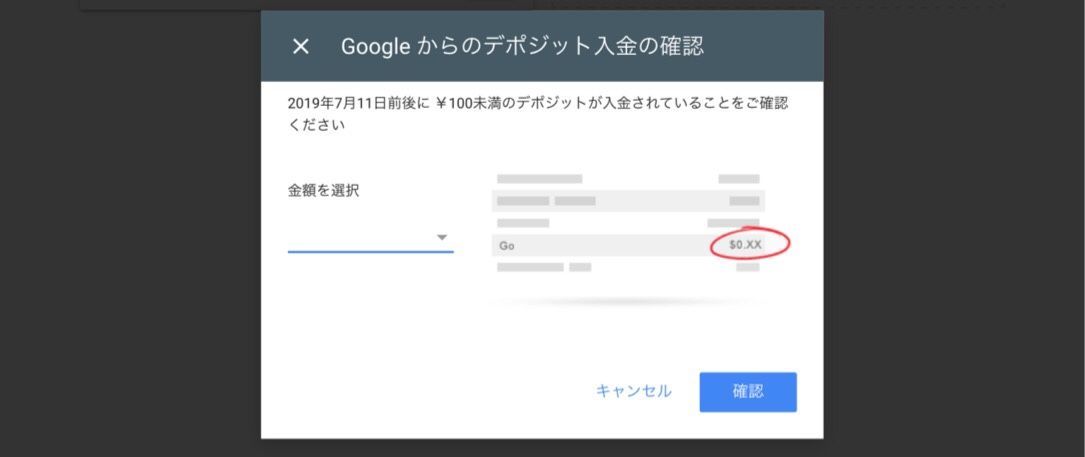This screenshot has height=457, width=1085.
Task: Click the dialog title Google からのデポジット入金の確認
Action: pos(522,46)
